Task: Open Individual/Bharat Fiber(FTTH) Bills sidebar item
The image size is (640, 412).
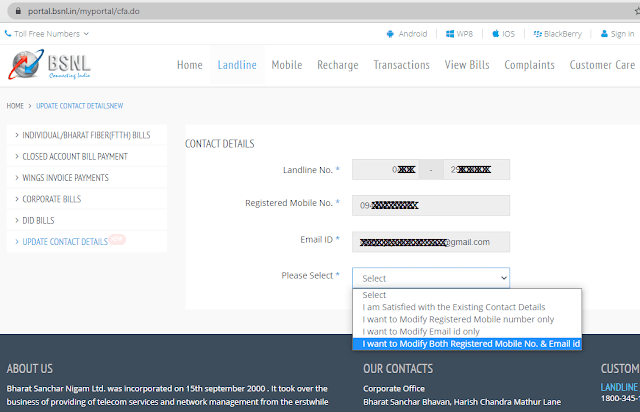Action: click(x=87, y=135)
